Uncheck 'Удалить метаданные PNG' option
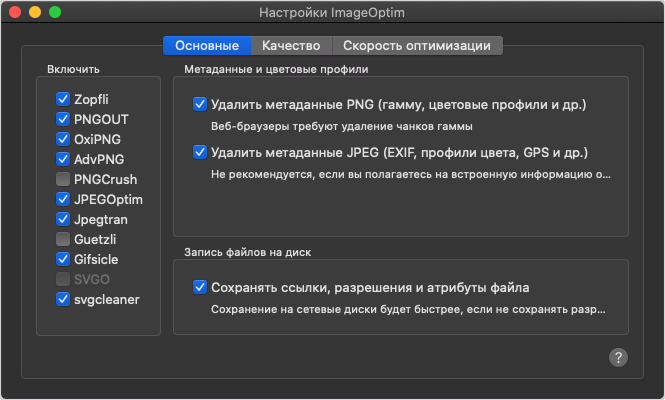The height and width of the screenshot is (400, 665). click(x=200, y=104)
